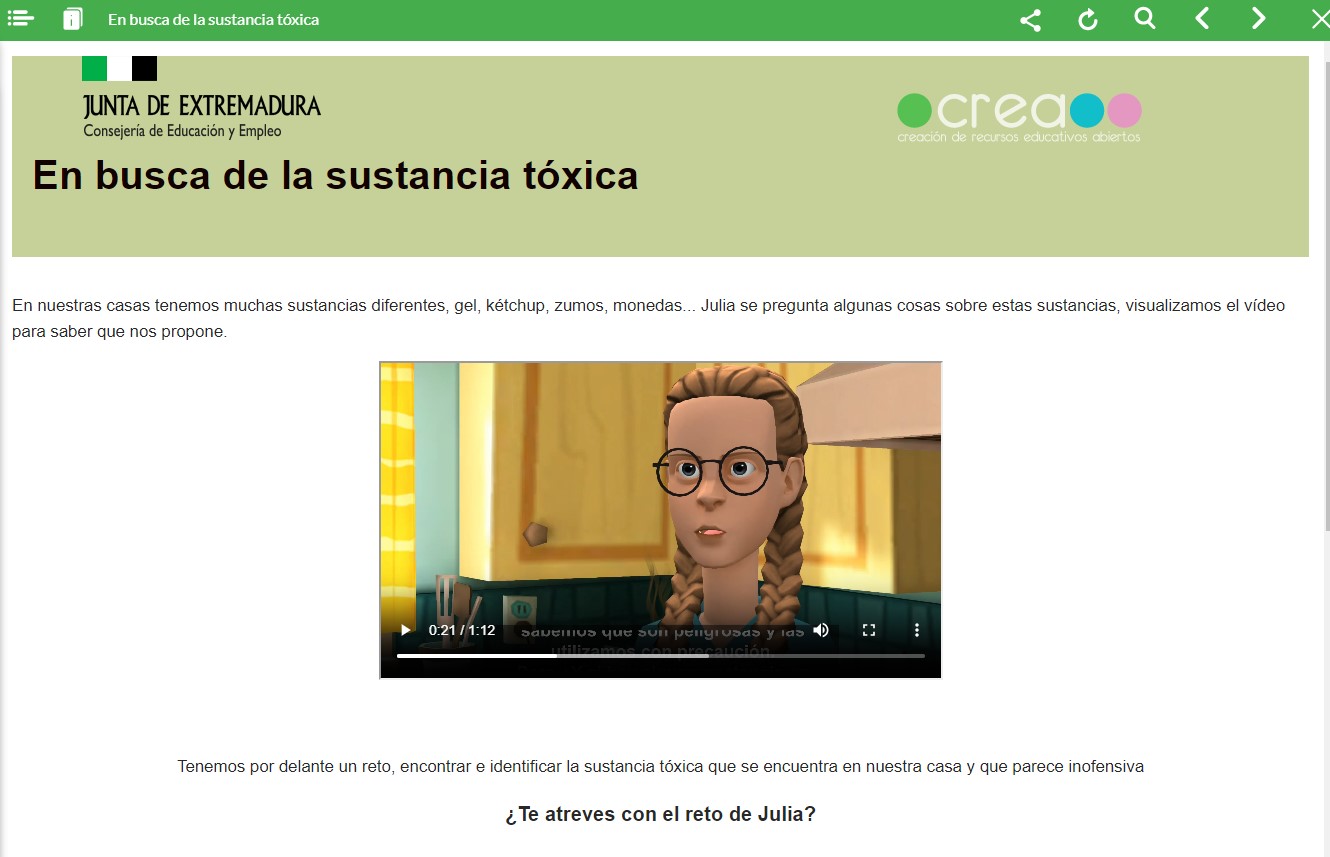Viewport: 1330px width, 857px height.
Task: Go to the next page arrow
Action: (x=1259, y=18)
